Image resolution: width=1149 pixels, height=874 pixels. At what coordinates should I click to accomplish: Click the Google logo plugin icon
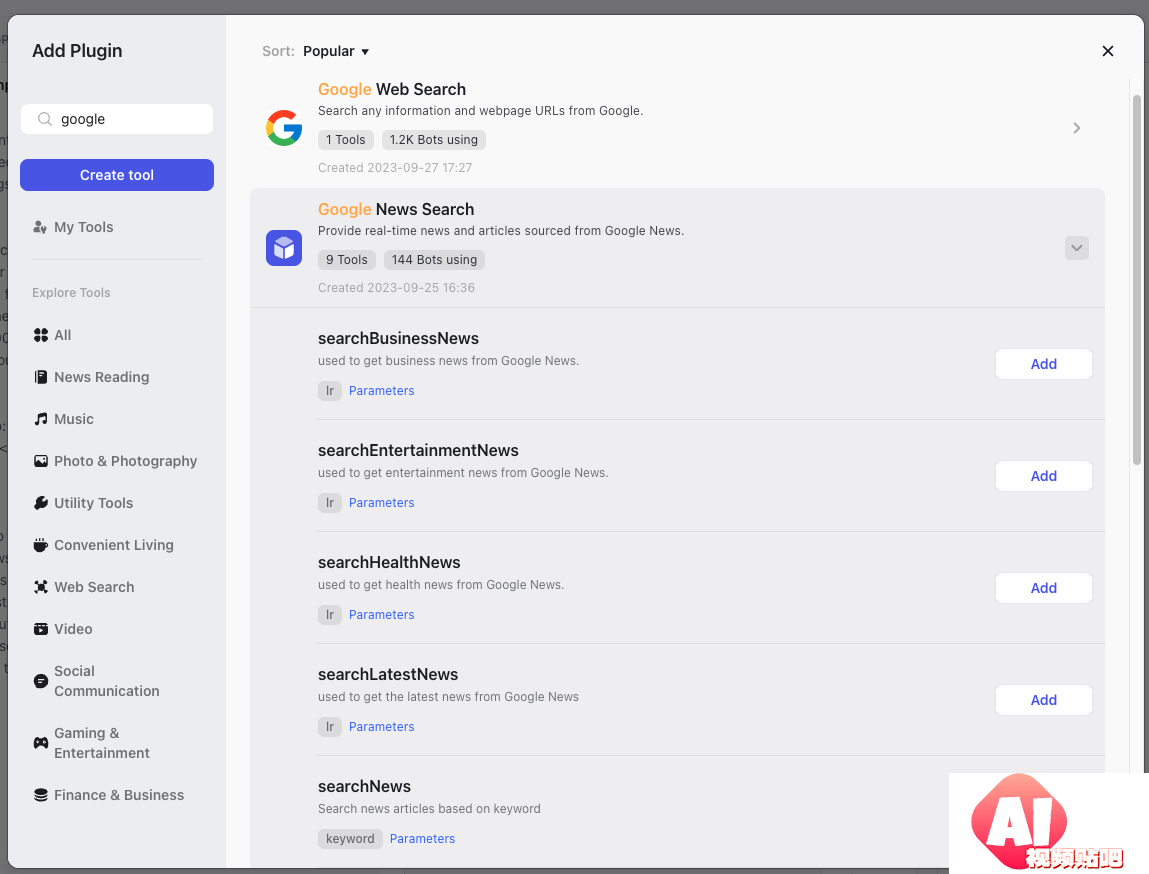coord(284,128)
